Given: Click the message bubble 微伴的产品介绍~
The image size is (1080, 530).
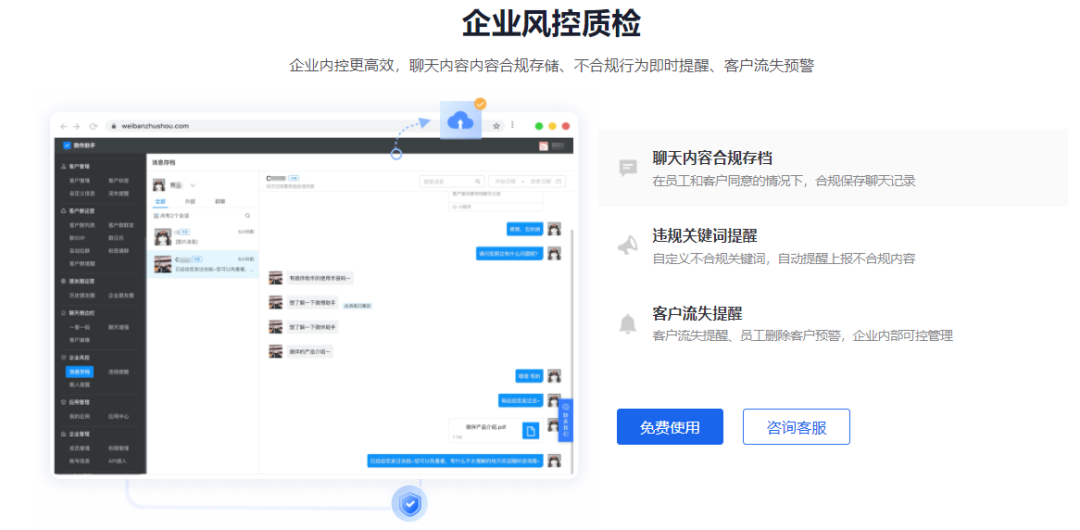Looking at the screenshot, I should (310, 351).
